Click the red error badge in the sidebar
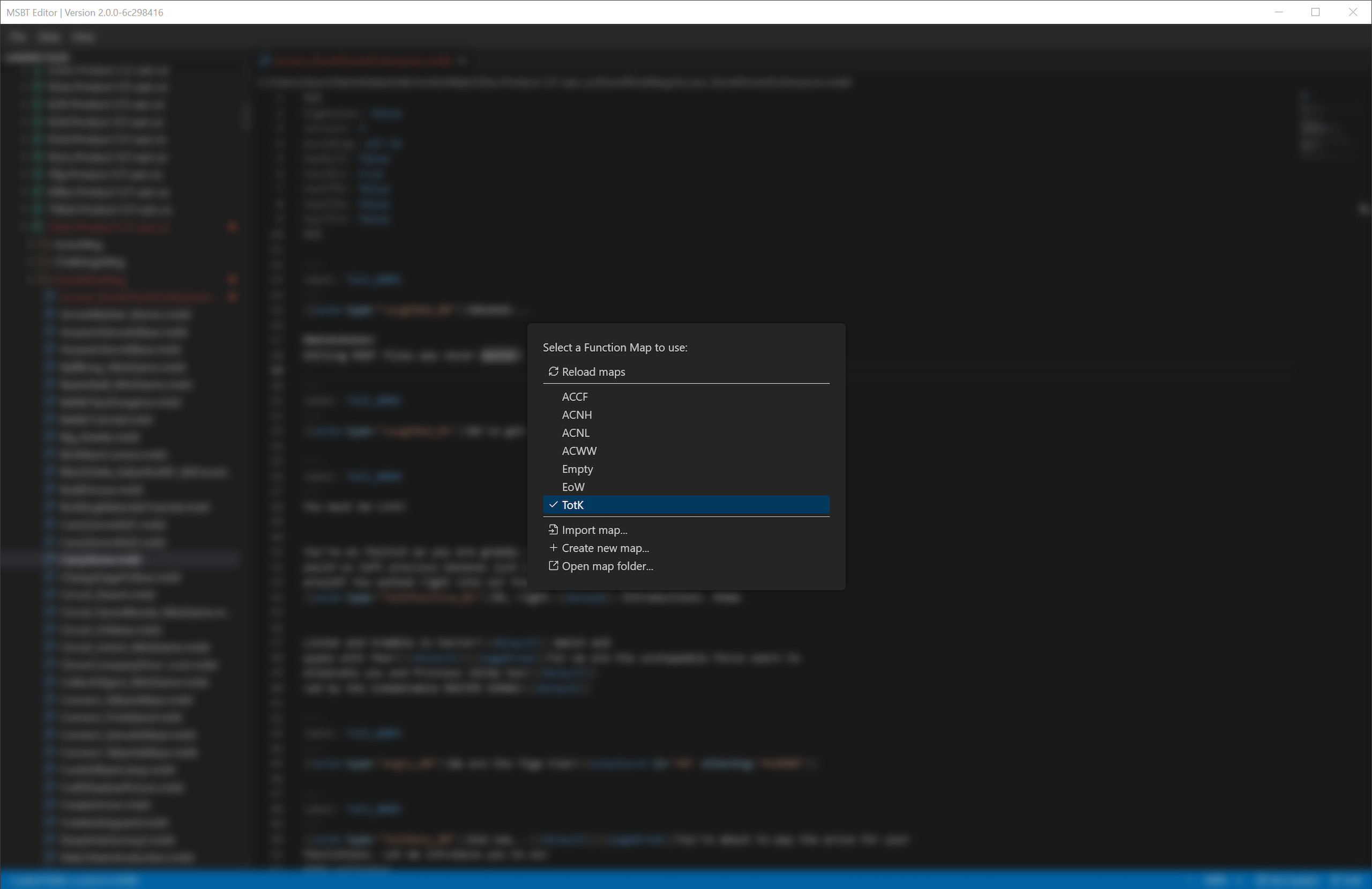The width and height of the screenshot is (1372, 889). click(233, 227)
